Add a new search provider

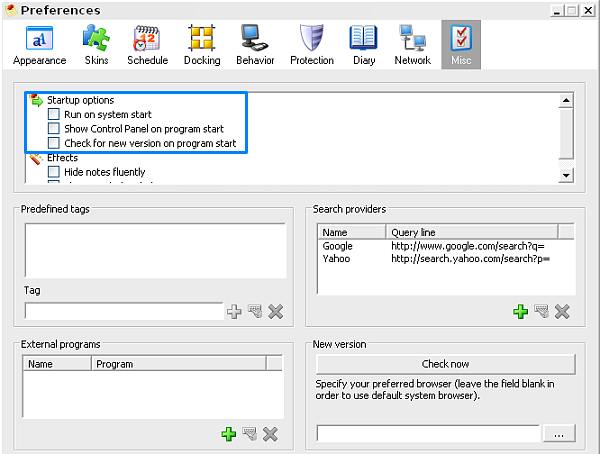click(x=520, y=312)
